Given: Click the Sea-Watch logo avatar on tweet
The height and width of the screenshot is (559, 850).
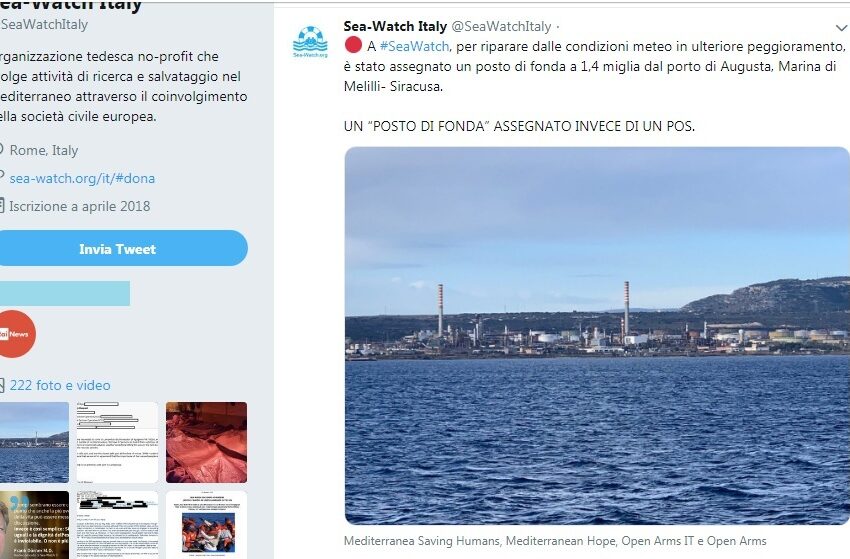Looking at the screenshot, I should tap(310, 42).
